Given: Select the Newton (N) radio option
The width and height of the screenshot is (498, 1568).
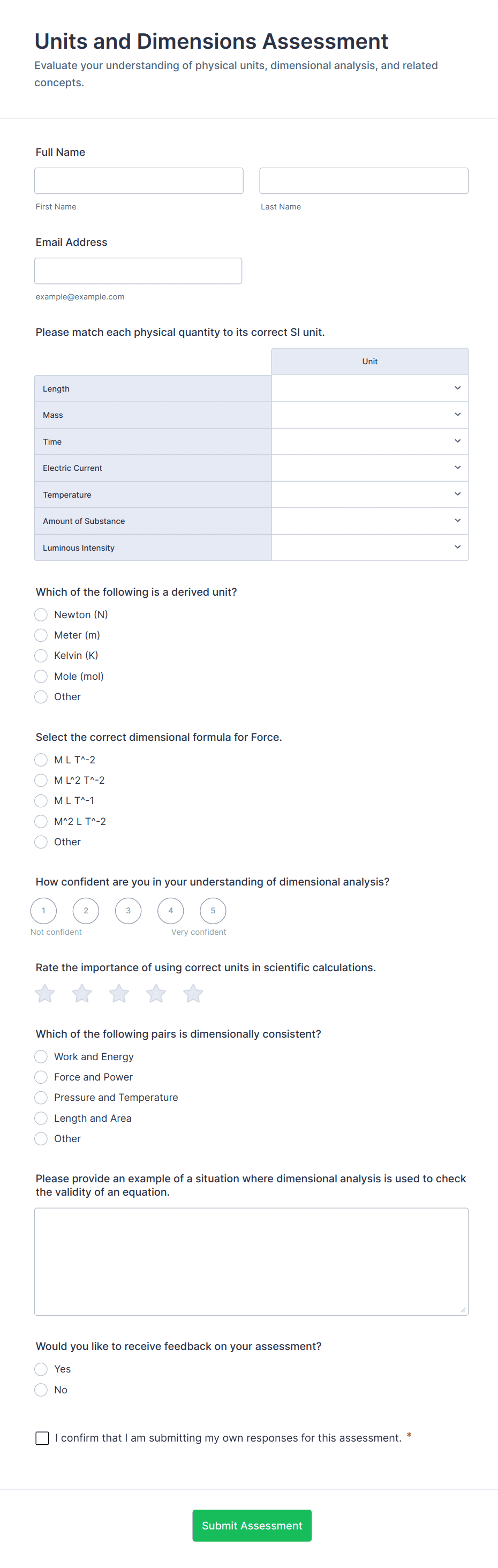Looking at the screenshot, I should [x=41, y=615].
